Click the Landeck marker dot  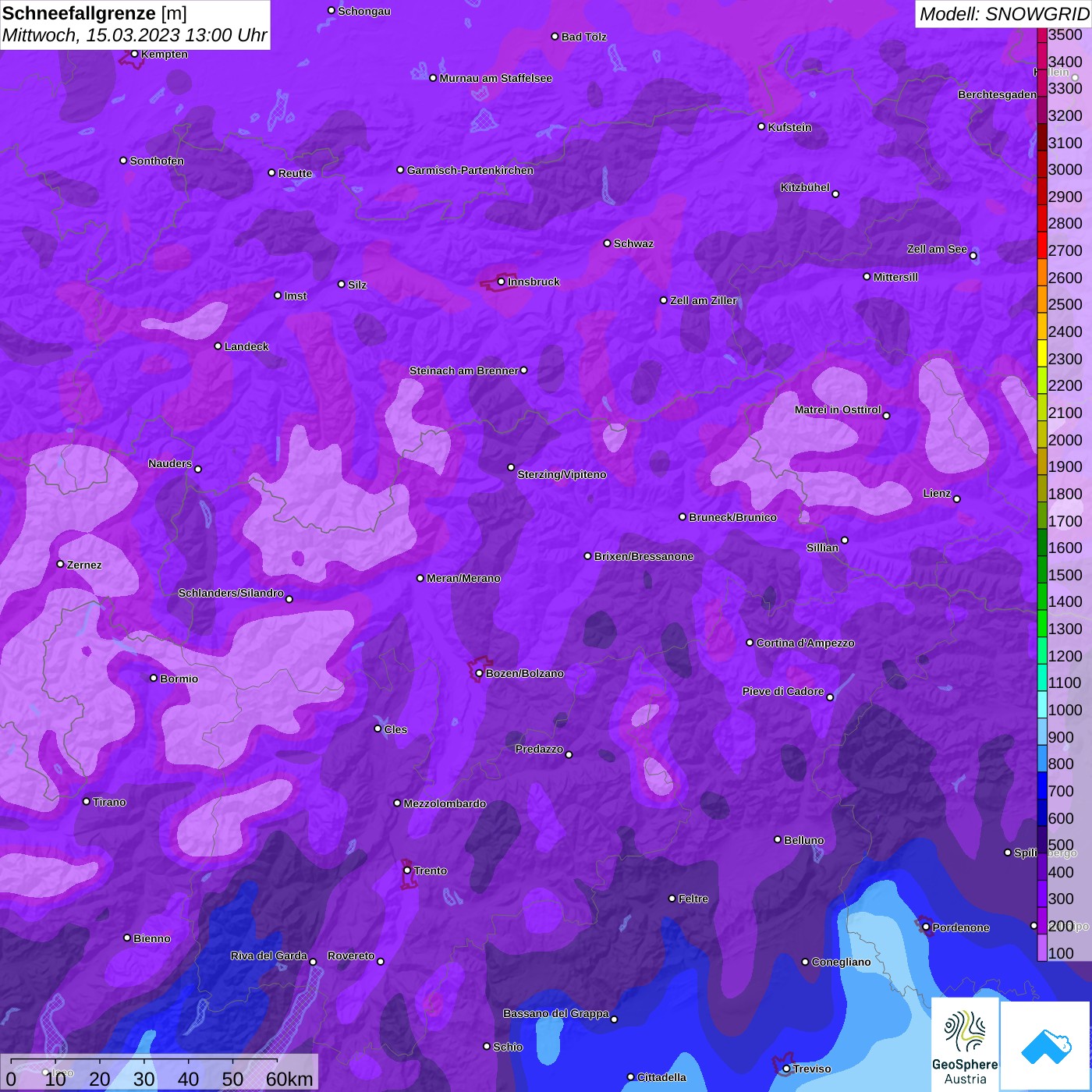[x=218, y=346]
